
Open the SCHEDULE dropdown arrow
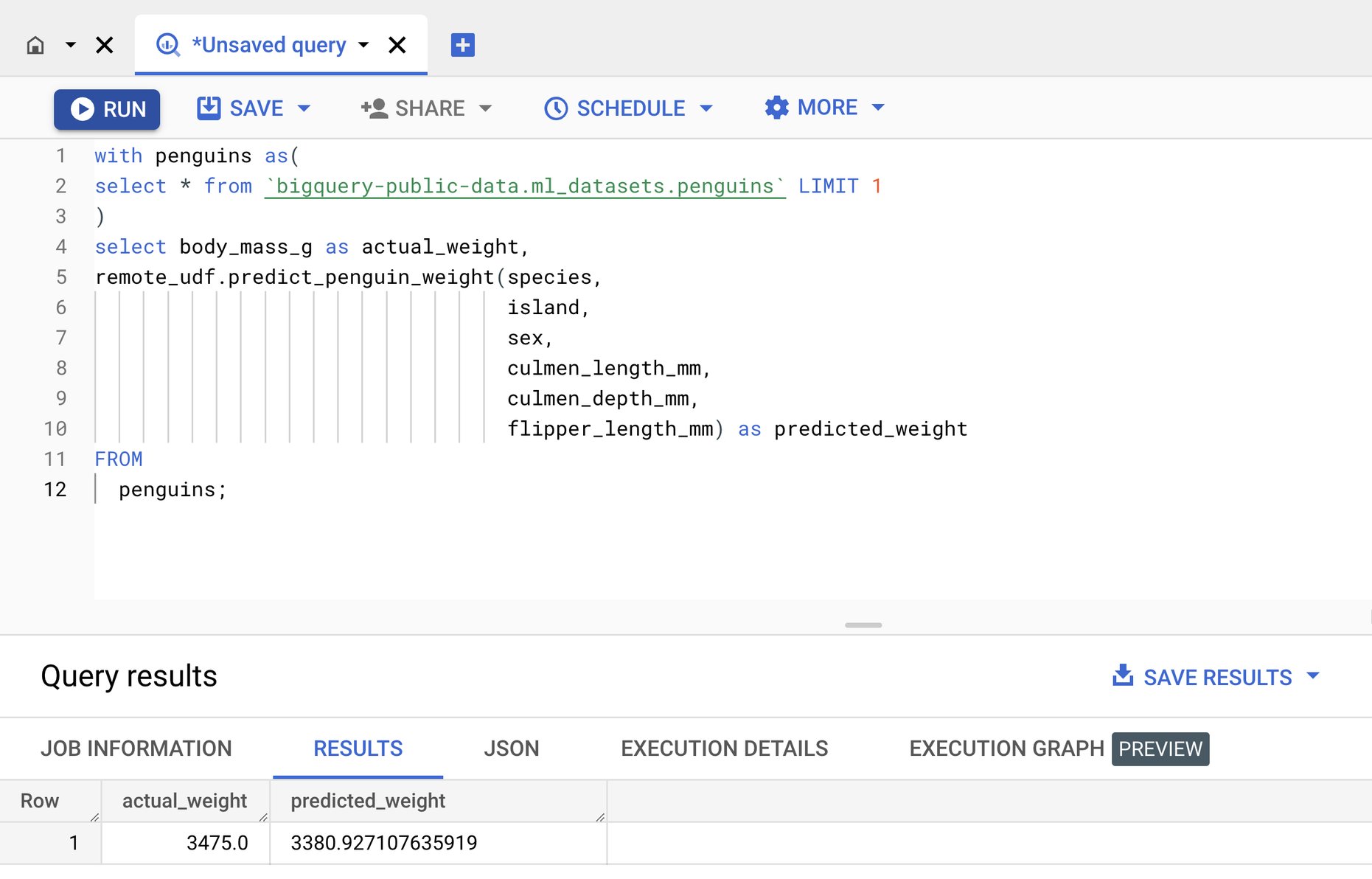(706, 108)
